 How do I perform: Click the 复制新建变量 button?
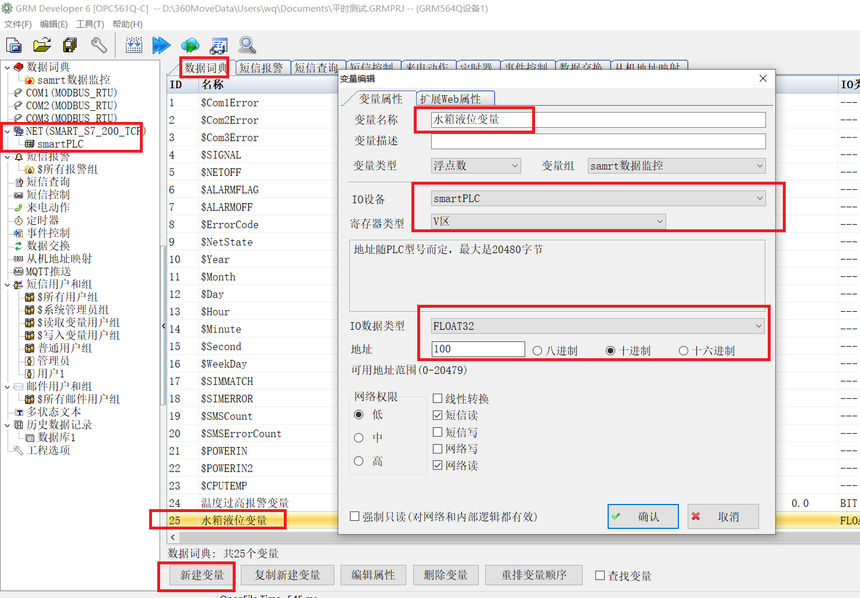tap(287, 575)
